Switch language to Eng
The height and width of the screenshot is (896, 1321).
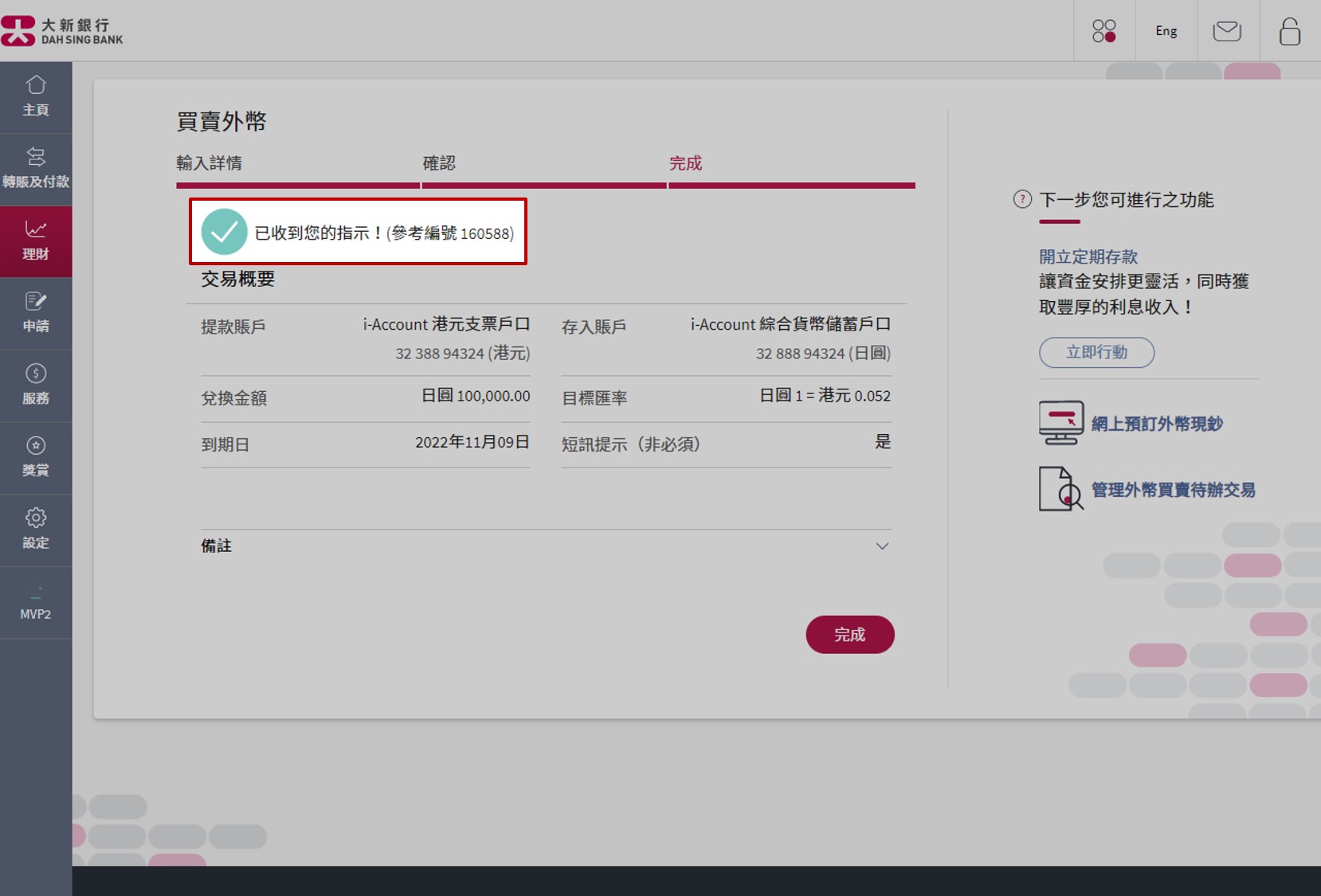tap(1166, 30)
